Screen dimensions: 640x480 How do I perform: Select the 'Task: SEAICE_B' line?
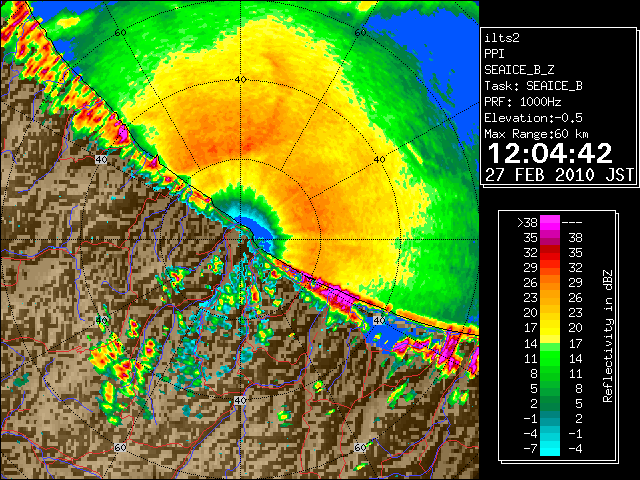coord(533,86)
